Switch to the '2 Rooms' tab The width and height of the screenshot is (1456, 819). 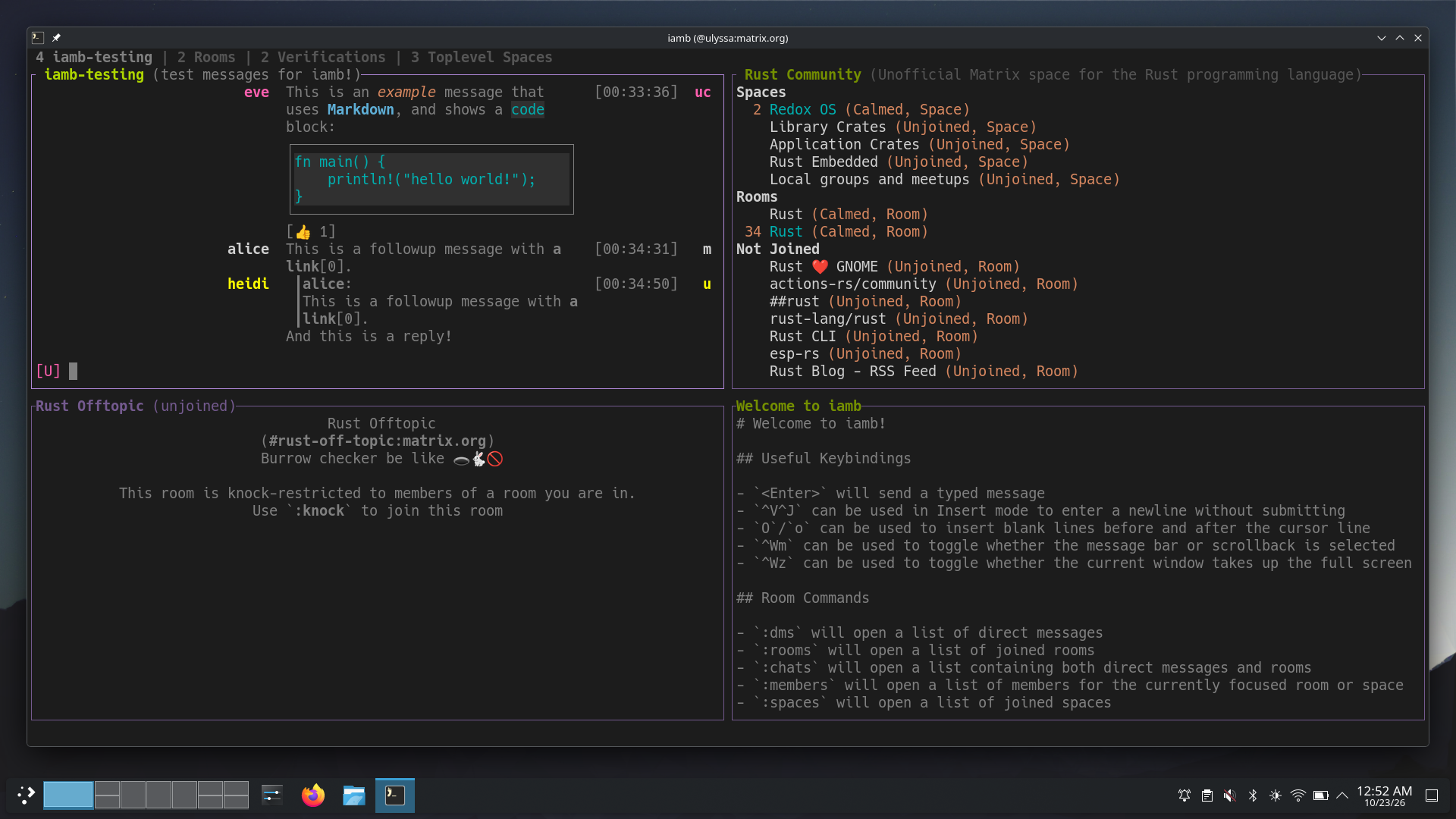206,58
